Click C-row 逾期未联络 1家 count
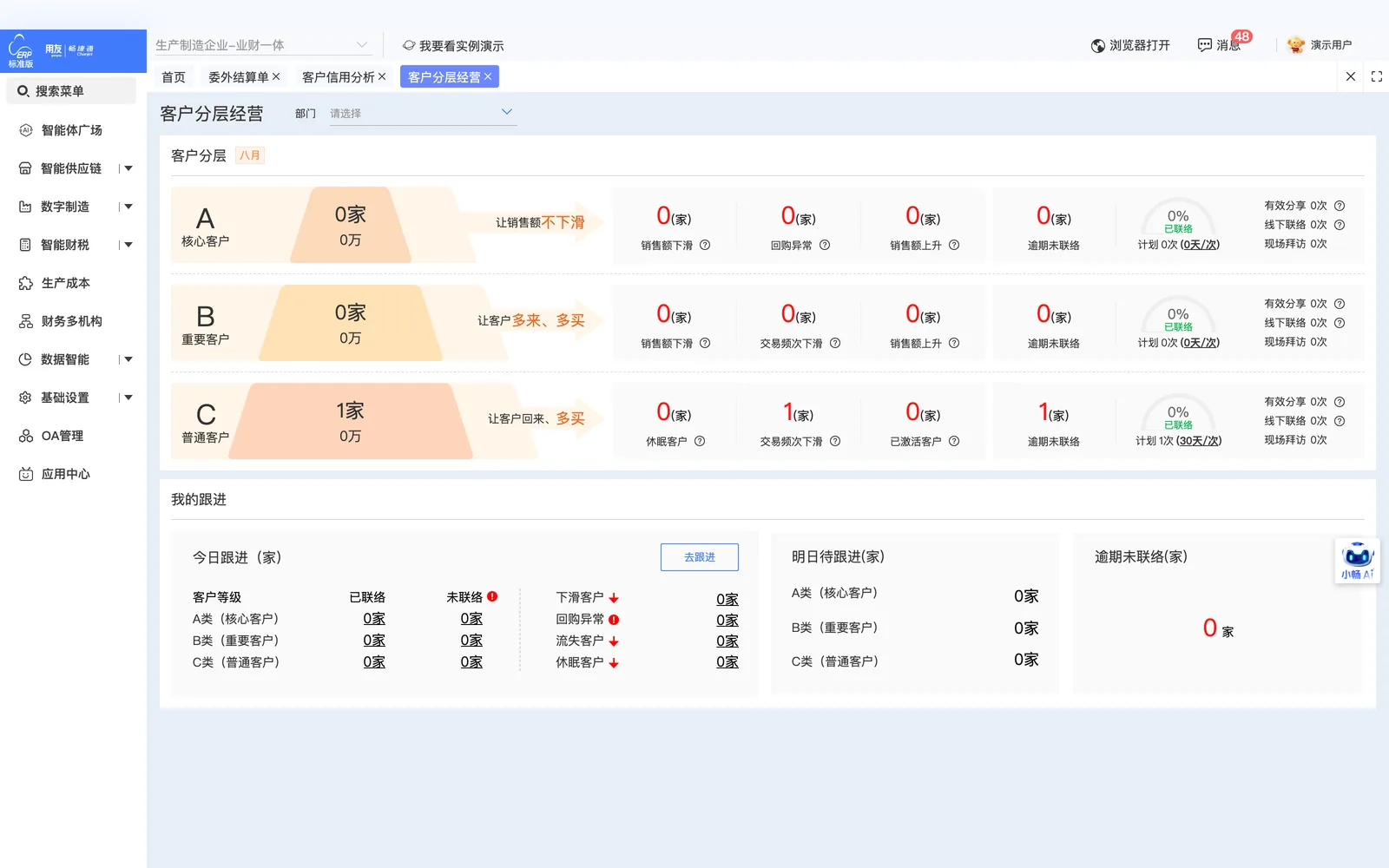This screenshot has height=868, width=1389. [x=1053, y=412]
